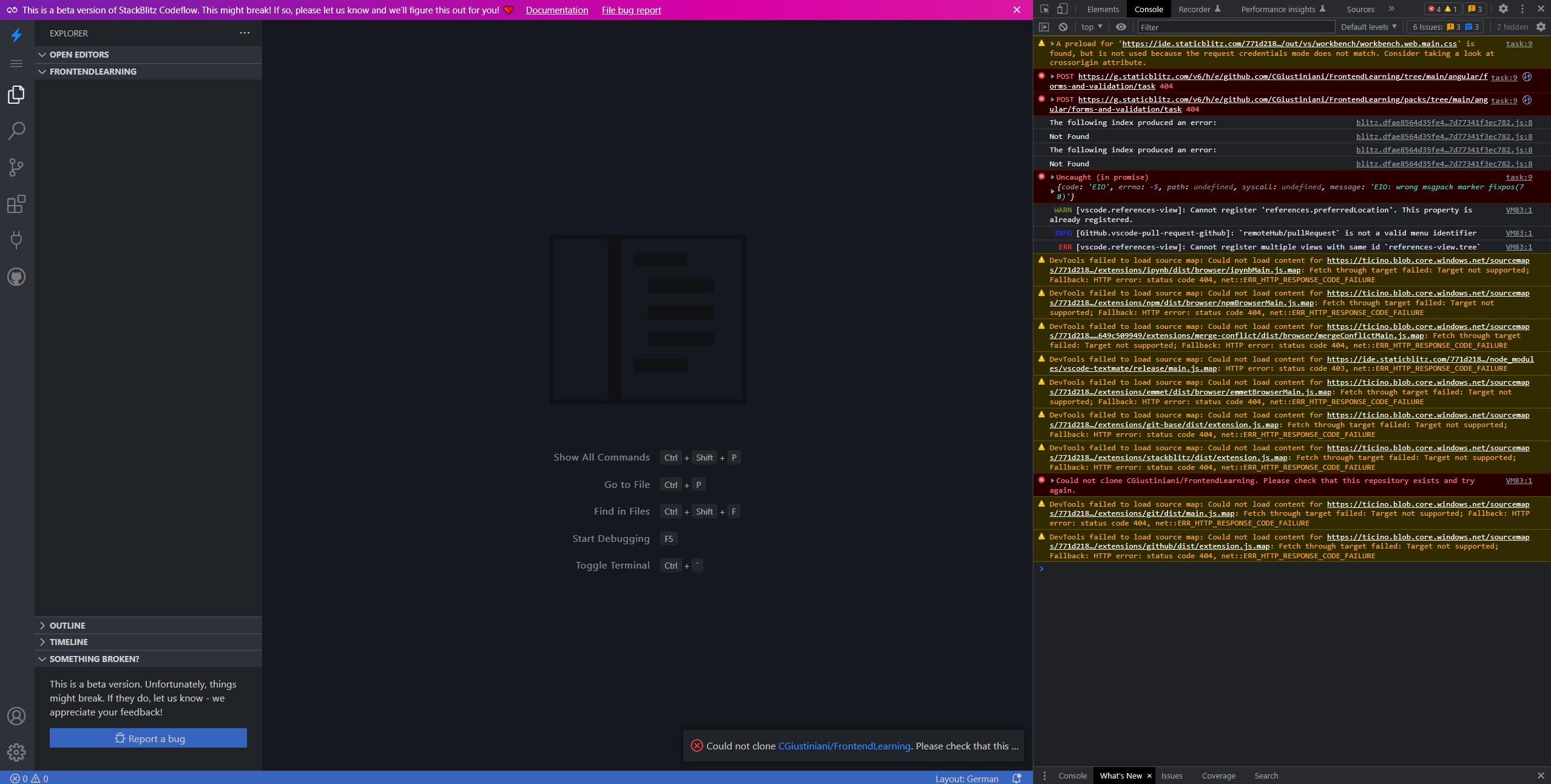Click the DevTools inspect element icon
This screenshot has height=784, width=1551.
click(1044, 9)
